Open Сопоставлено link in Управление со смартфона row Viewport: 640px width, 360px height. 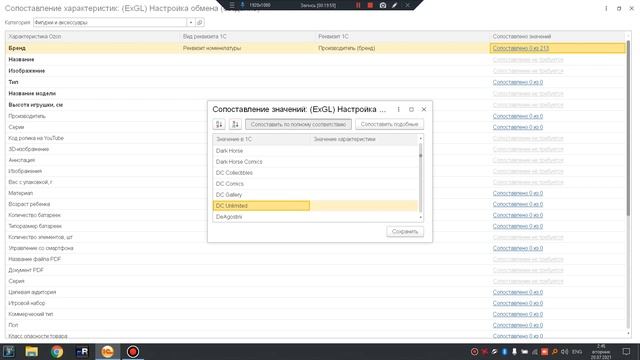[518, 248]
